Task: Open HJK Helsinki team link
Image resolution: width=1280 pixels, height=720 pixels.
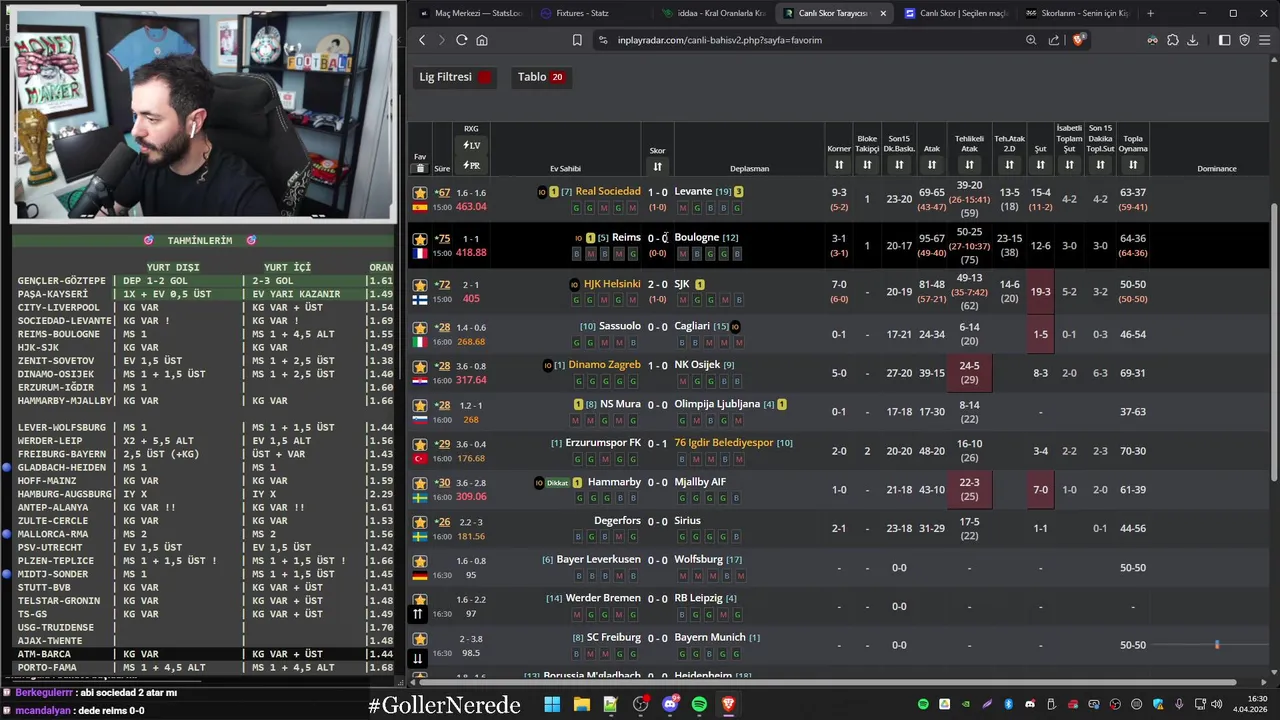Action: click(x=612, y=284)
